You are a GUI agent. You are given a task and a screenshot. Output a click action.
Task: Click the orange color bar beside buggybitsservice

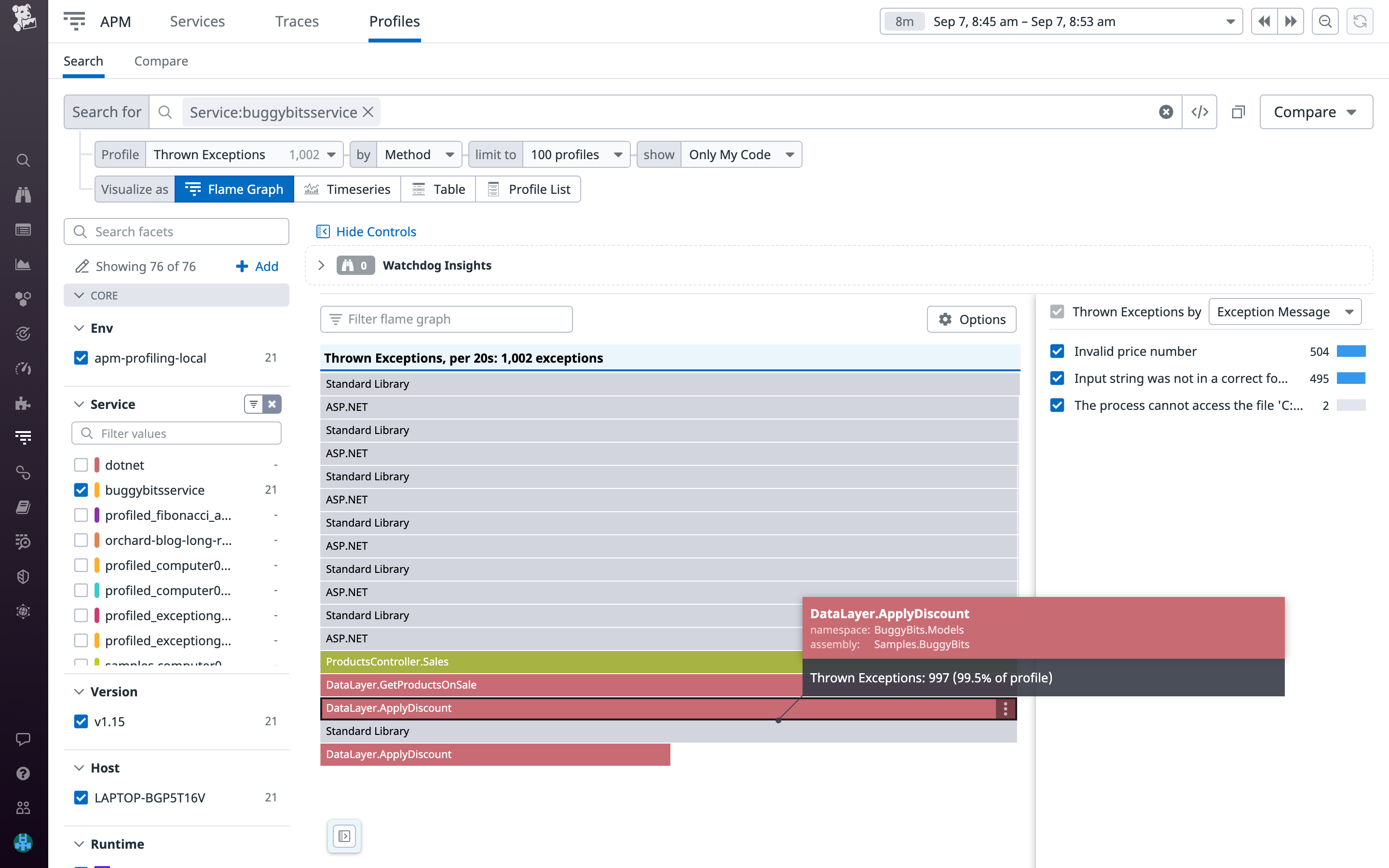97,489
